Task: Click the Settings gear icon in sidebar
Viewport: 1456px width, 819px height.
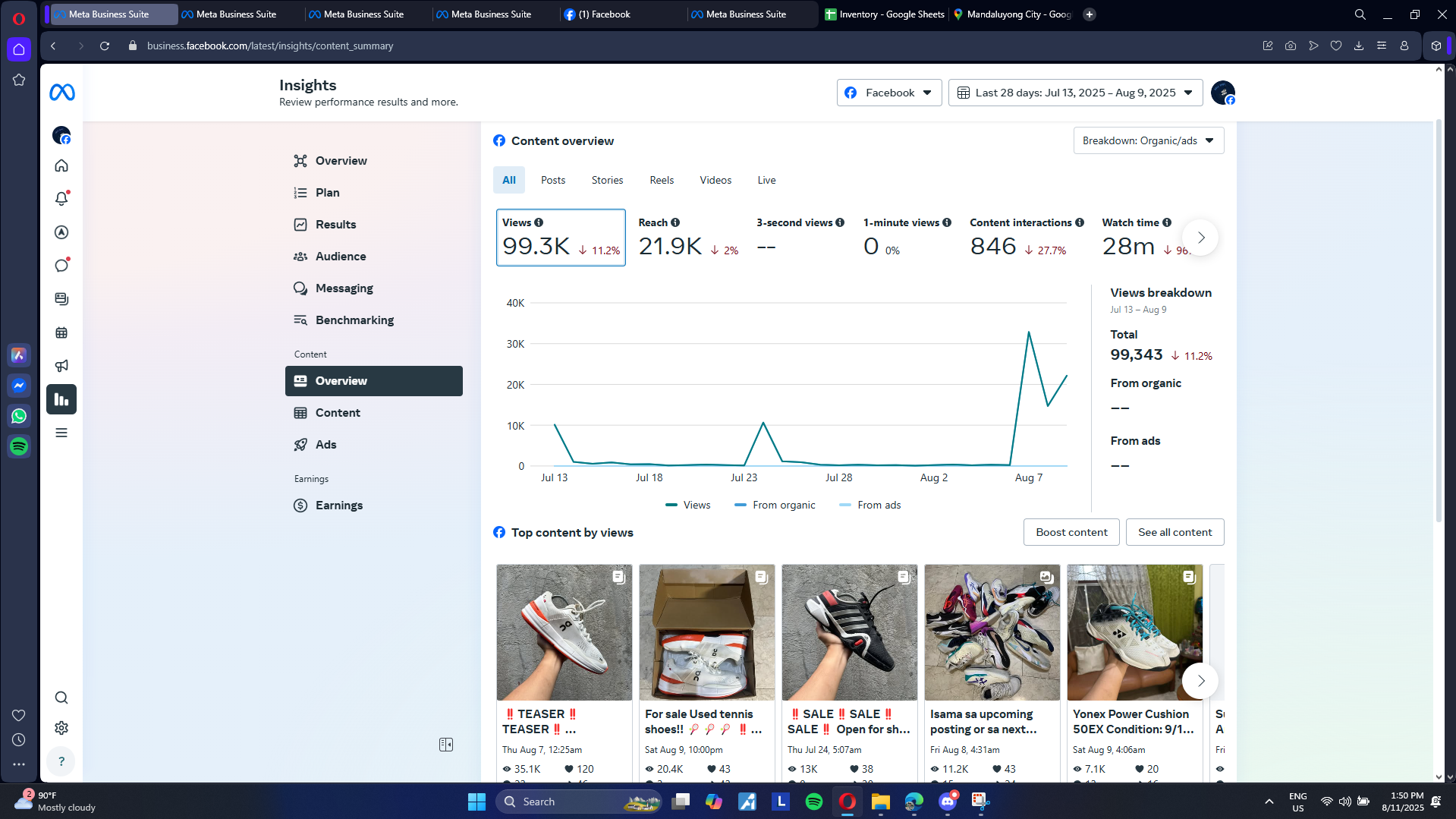Action: coord(61,728)
